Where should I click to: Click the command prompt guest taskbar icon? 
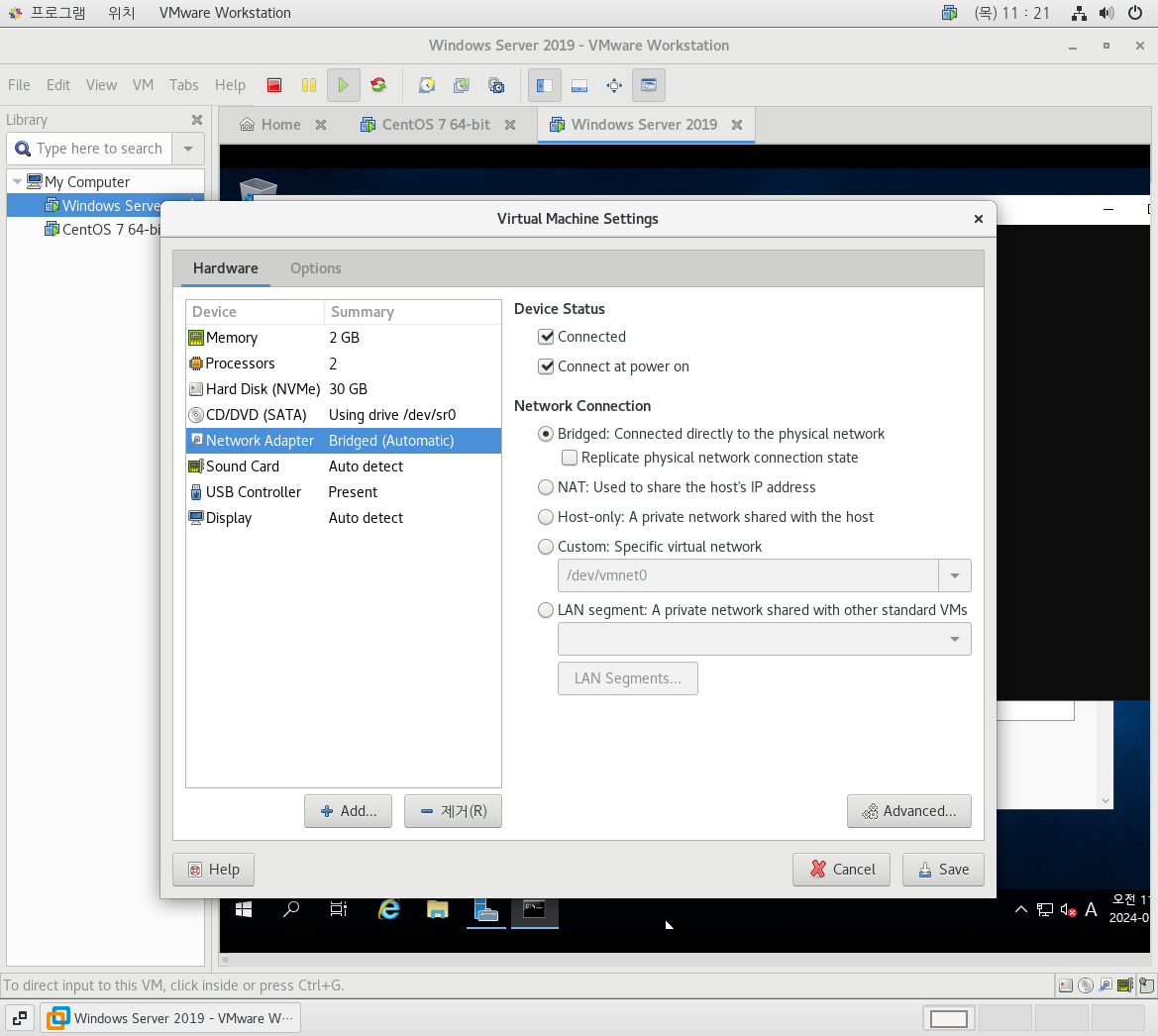[534, 910]
